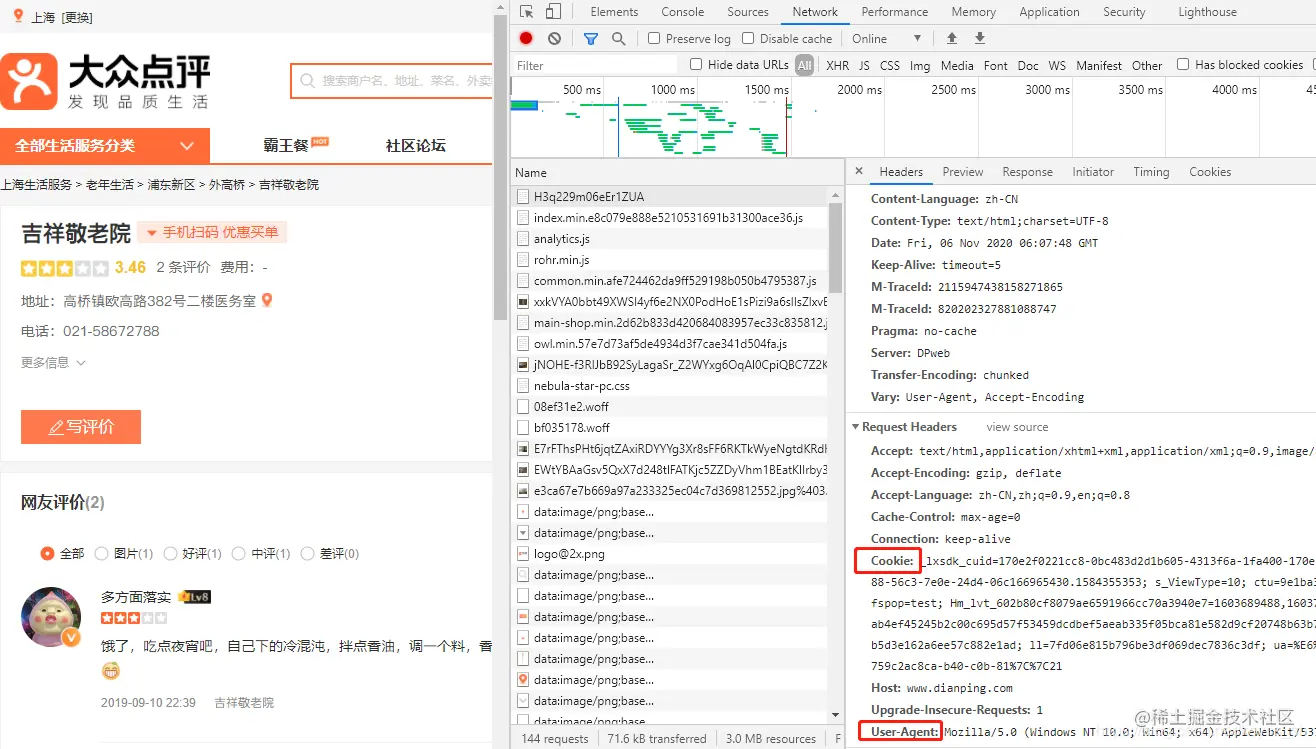
Task: Open the Application tab
Action: click(1049, 12)
